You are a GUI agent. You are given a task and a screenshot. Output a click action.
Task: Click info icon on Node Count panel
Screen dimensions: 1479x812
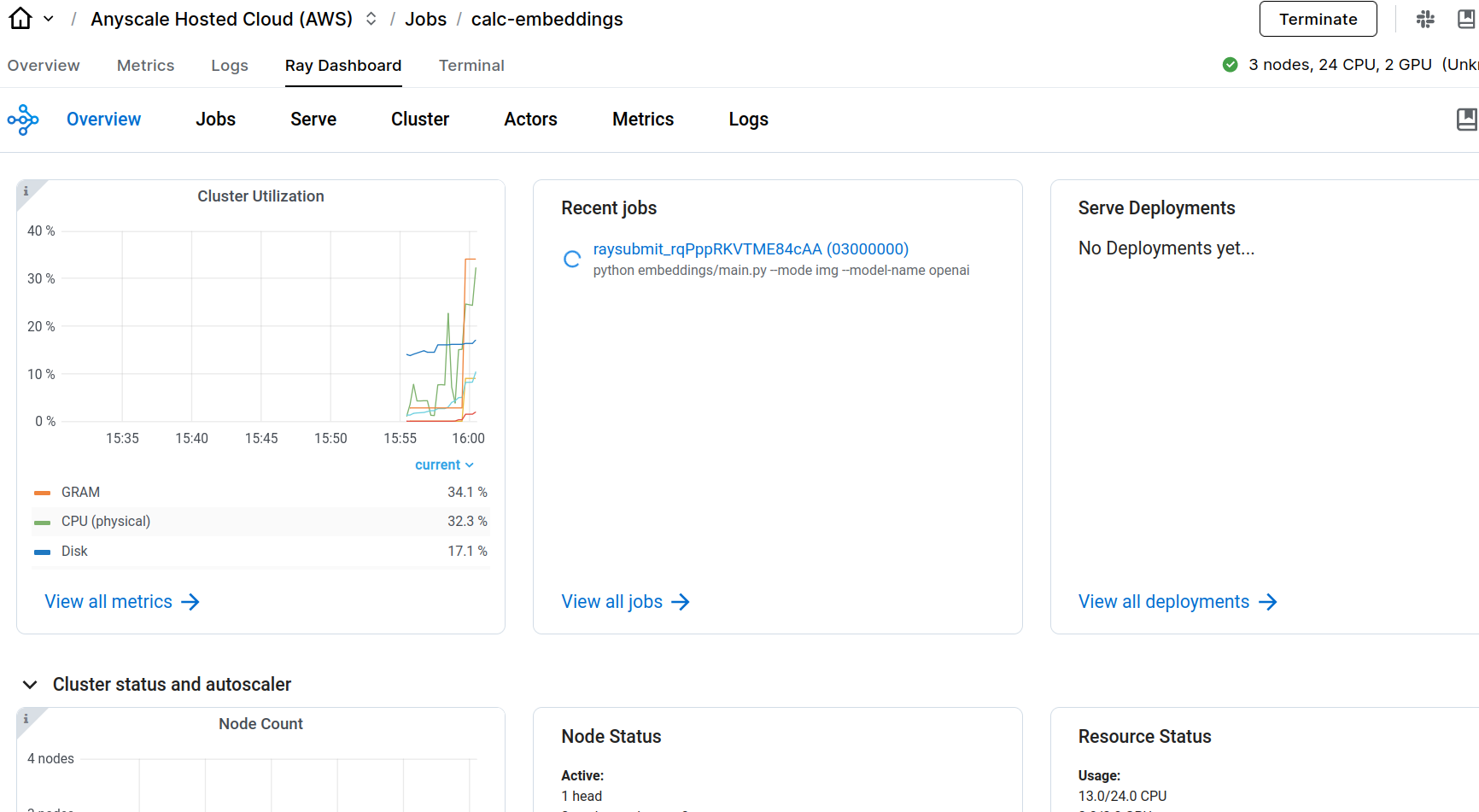pyautogui.click(x=26, y=719)
